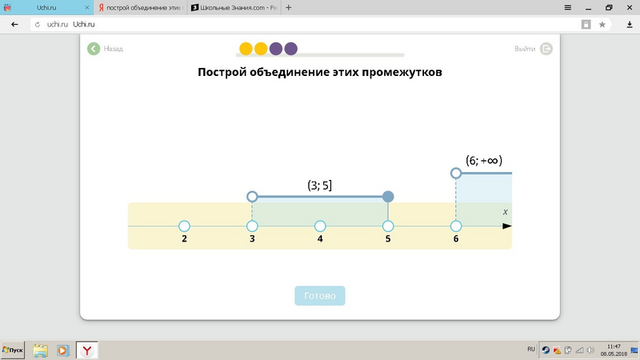Click the green Назад back arrow icon
640x360 pixels.
(x=93, y=49)
